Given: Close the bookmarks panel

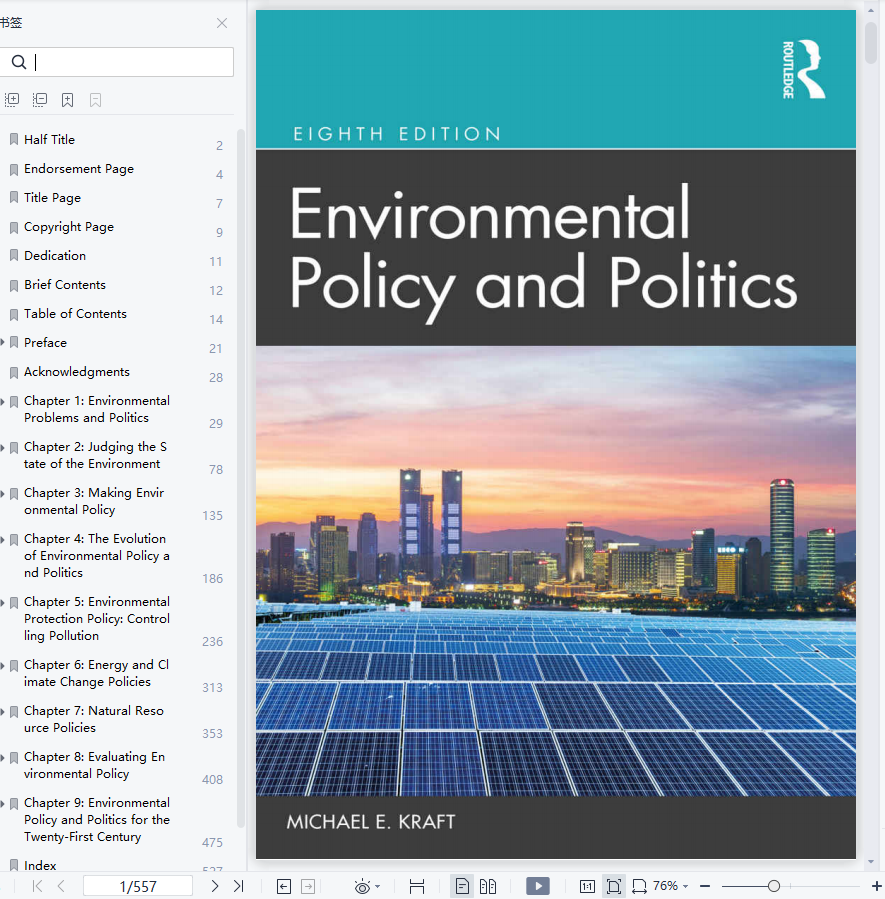Looking at the screenshot, I should [222, 23].
